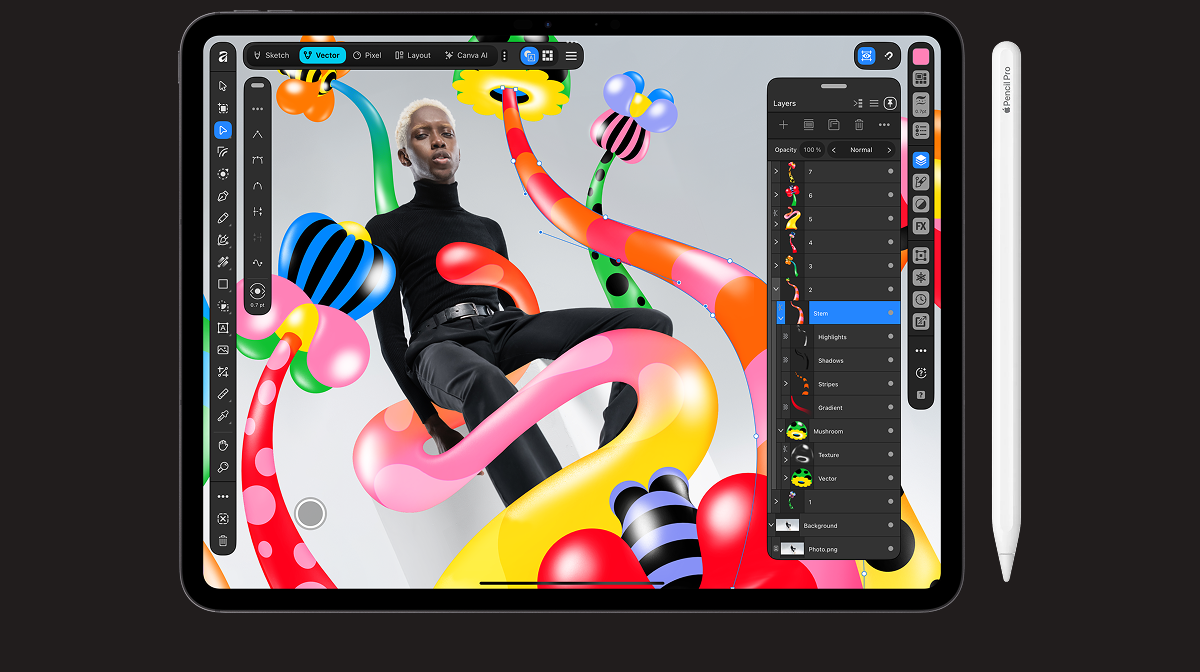Toggle visibility of Mushroom layer
Screen dimensions: 1200x672
pyautogui.click(x=891, y=431)
